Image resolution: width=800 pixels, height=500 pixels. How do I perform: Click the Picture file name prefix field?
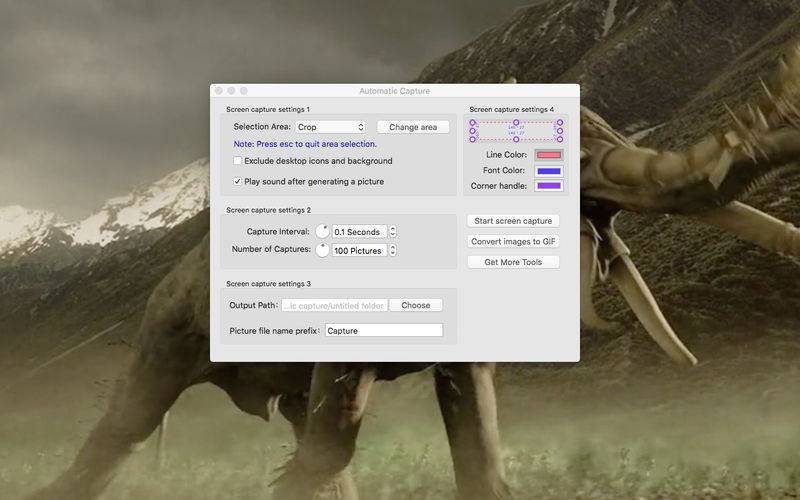pos(384,331)
